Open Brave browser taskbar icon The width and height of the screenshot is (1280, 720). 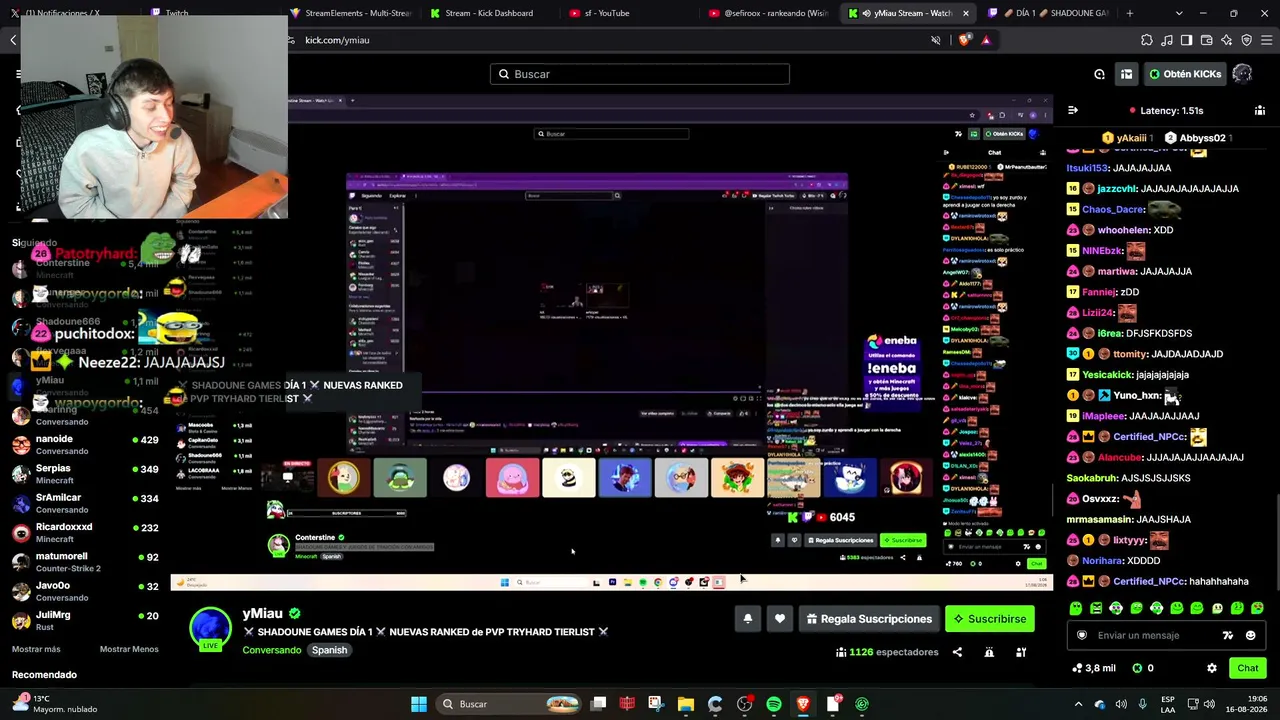803,704
